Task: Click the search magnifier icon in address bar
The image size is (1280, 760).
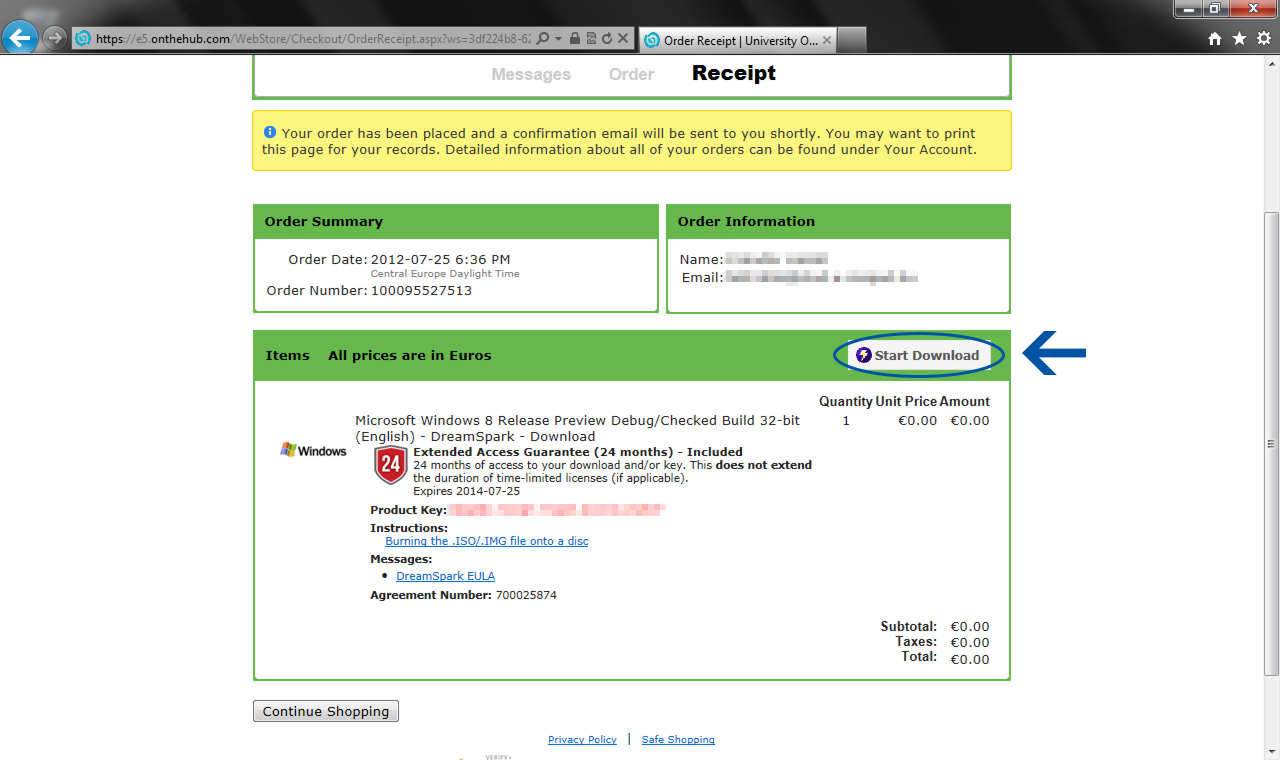Action: click(542, 39)
